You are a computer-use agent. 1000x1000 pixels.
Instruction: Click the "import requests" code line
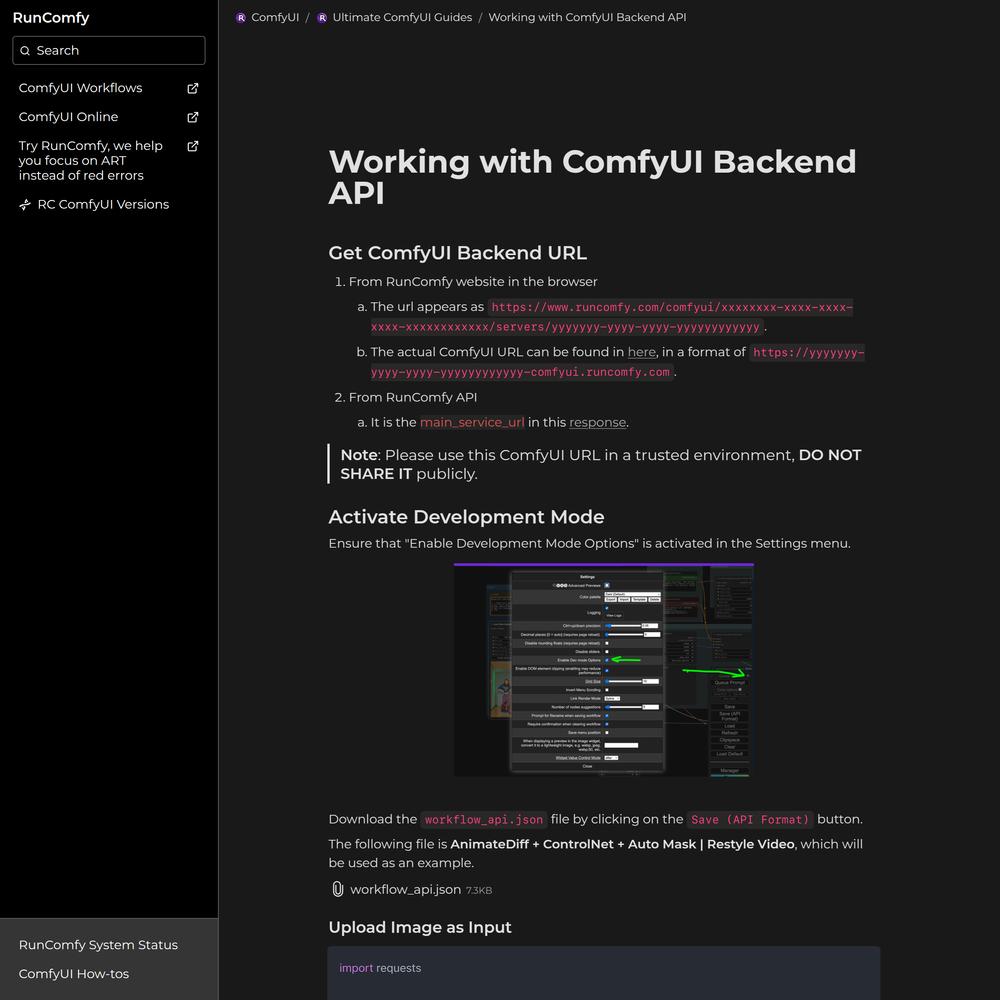pyautogui.click(x=380, y=968)
